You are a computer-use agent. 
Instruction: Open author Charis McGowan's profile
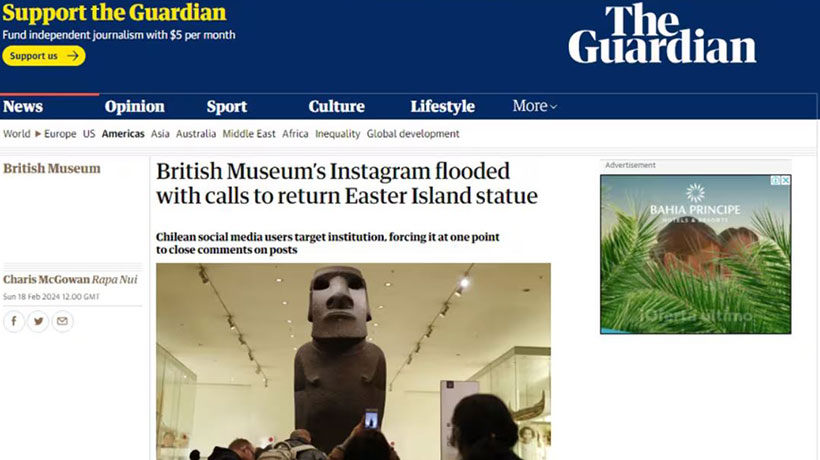[47, 280]
